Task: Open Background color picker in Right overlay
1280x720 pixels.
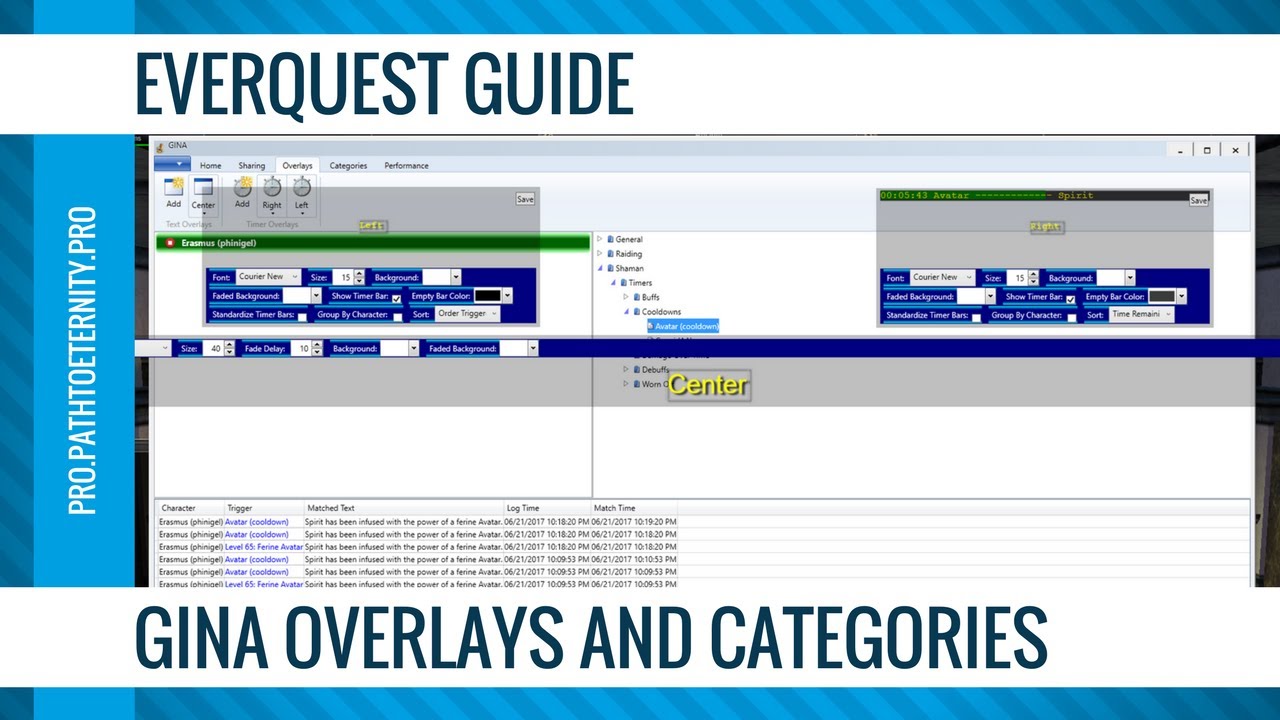Action: (1115, 278)
